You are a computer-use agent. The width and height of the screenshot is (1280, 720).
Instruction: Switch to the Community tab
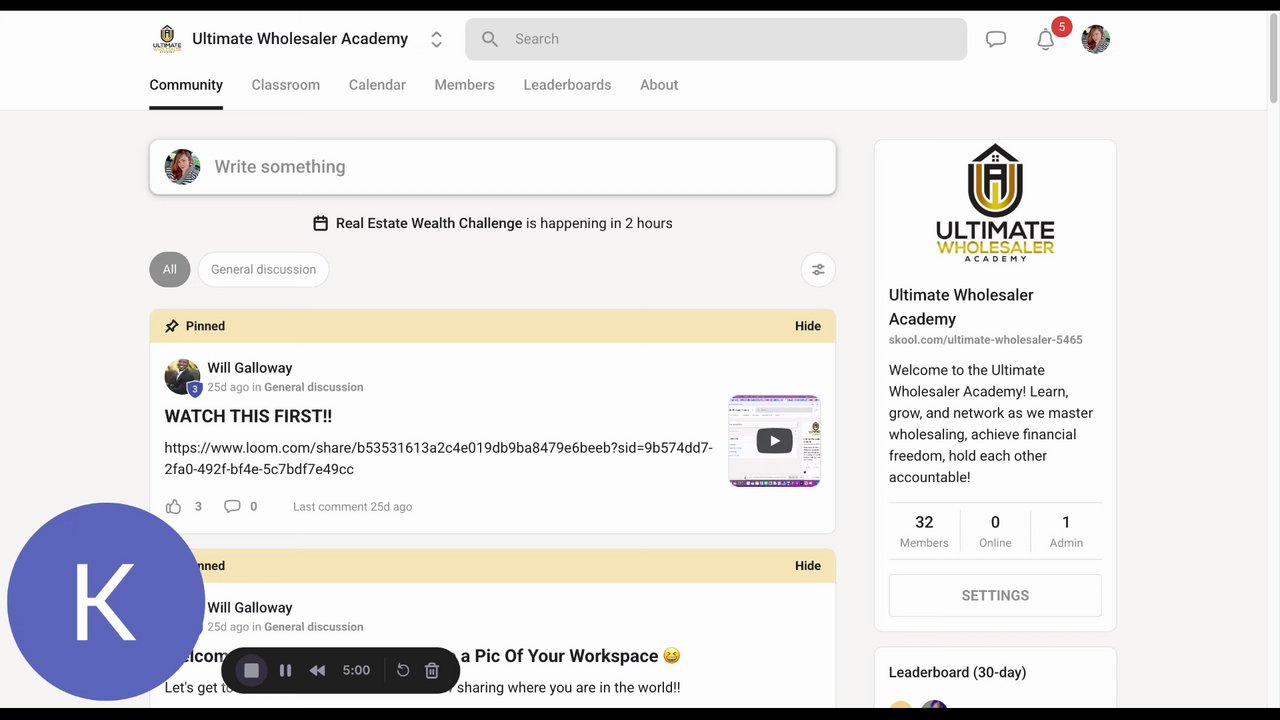pos(186,85)
